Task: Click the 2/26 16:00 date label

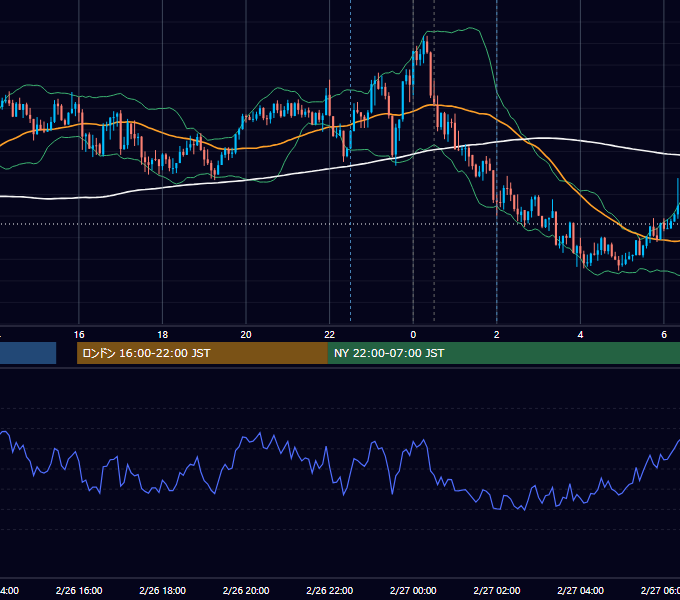Action: (x=79, y=590)
